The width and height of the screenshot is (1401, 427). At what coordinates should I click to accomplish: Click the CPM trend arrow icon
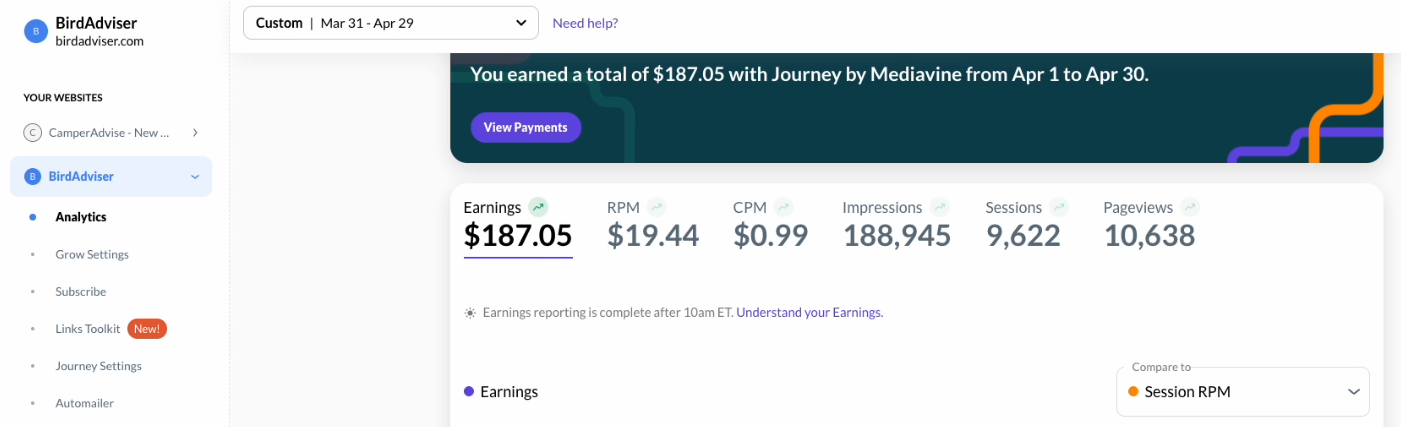click(x=783, y=208)
